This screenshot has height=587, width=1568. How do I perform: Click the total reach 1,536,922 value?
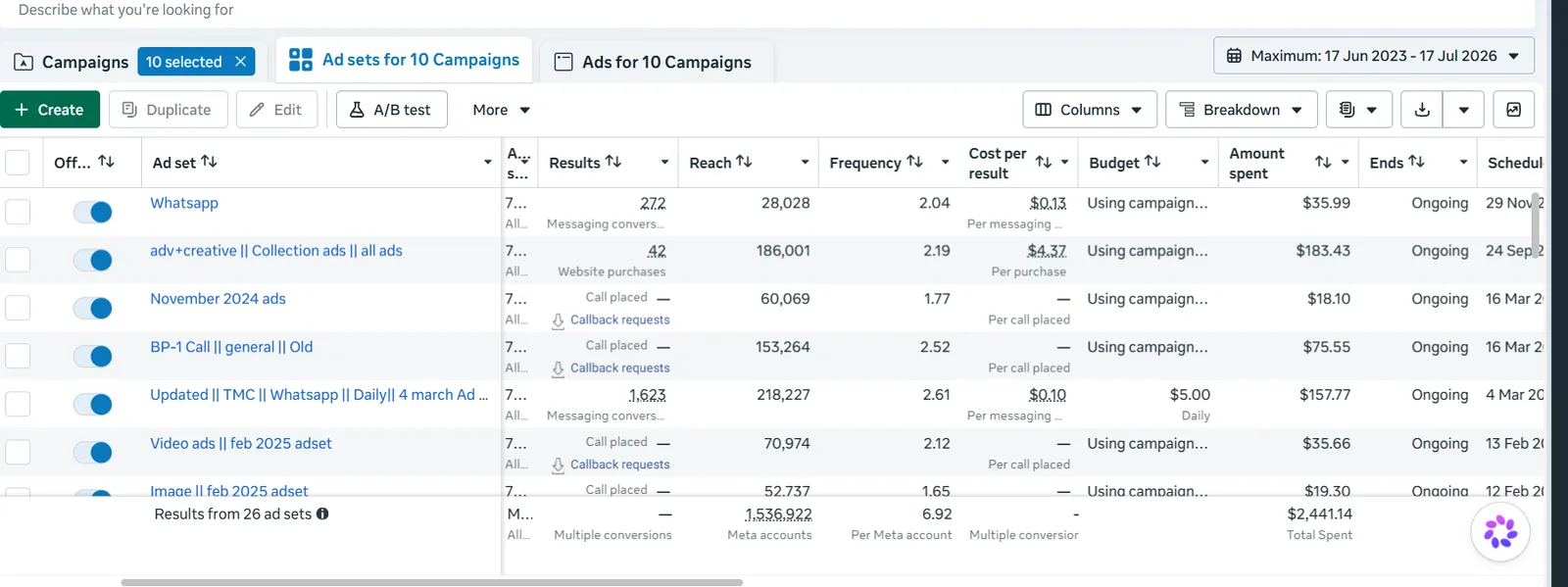point(778,514)
